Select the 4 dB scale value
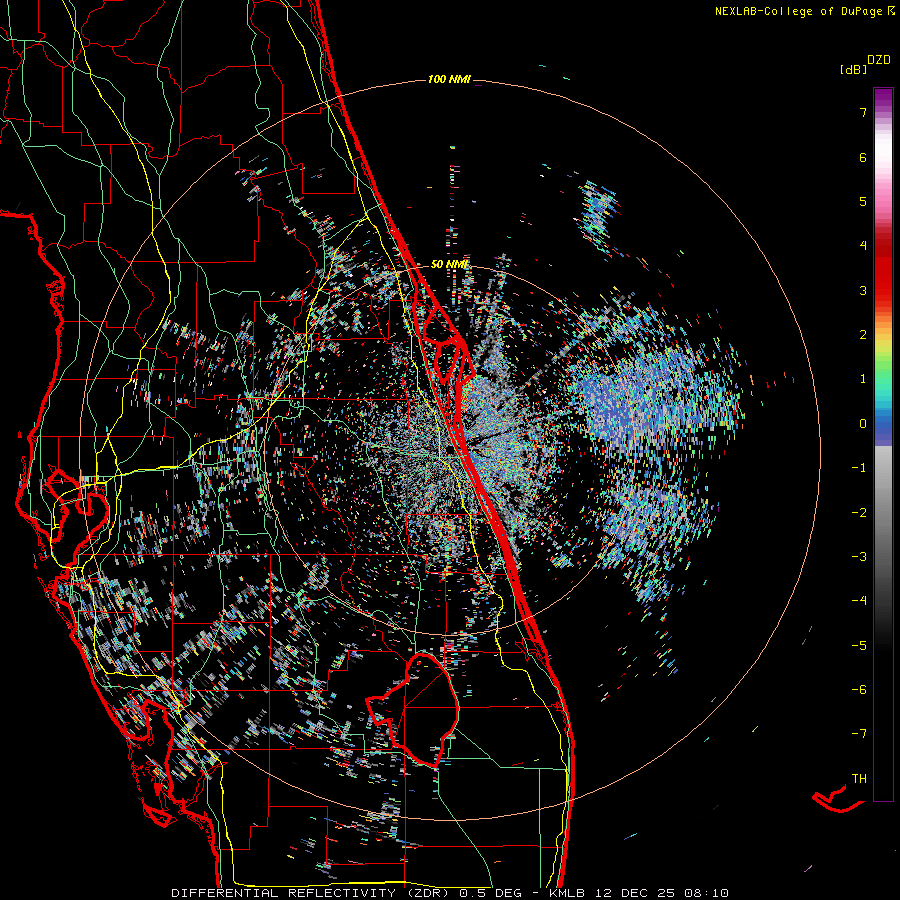The image size is (900, 900). click(x=863, y=246)
